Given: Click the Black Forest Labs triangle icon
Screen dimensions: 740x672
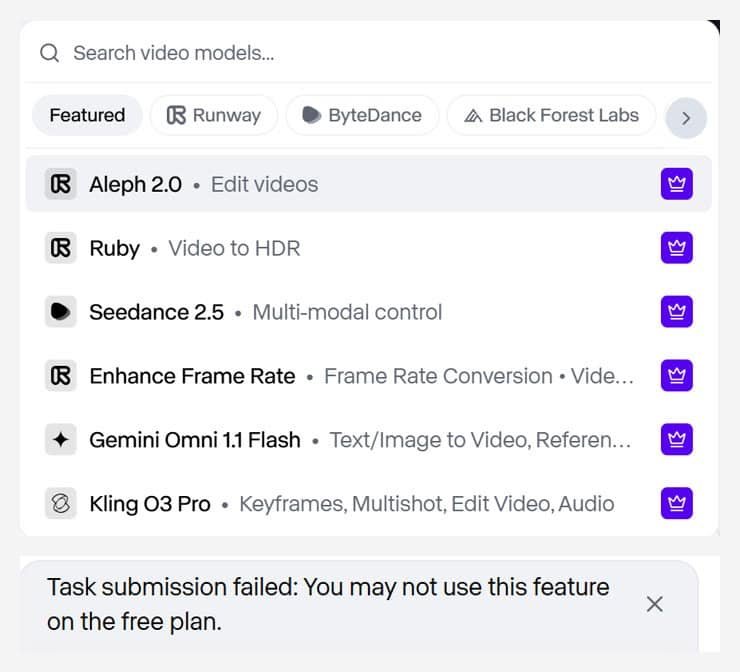Looking at the screenshot, I should [473, 116].
